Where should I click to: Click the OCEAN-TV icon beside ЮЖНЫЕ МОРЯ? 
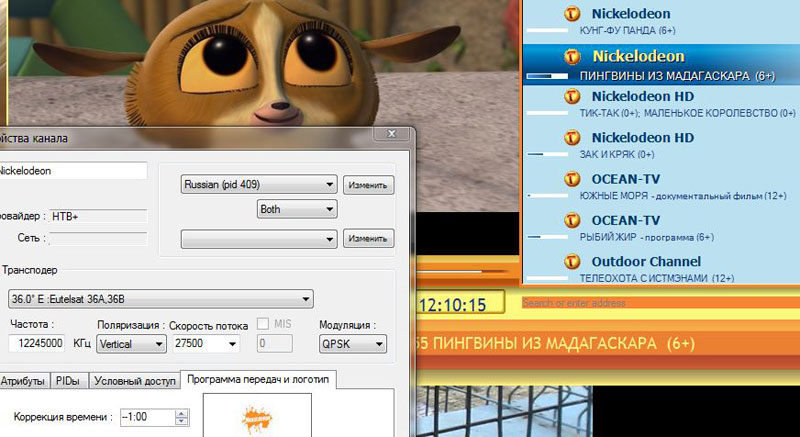click(571, 179)
